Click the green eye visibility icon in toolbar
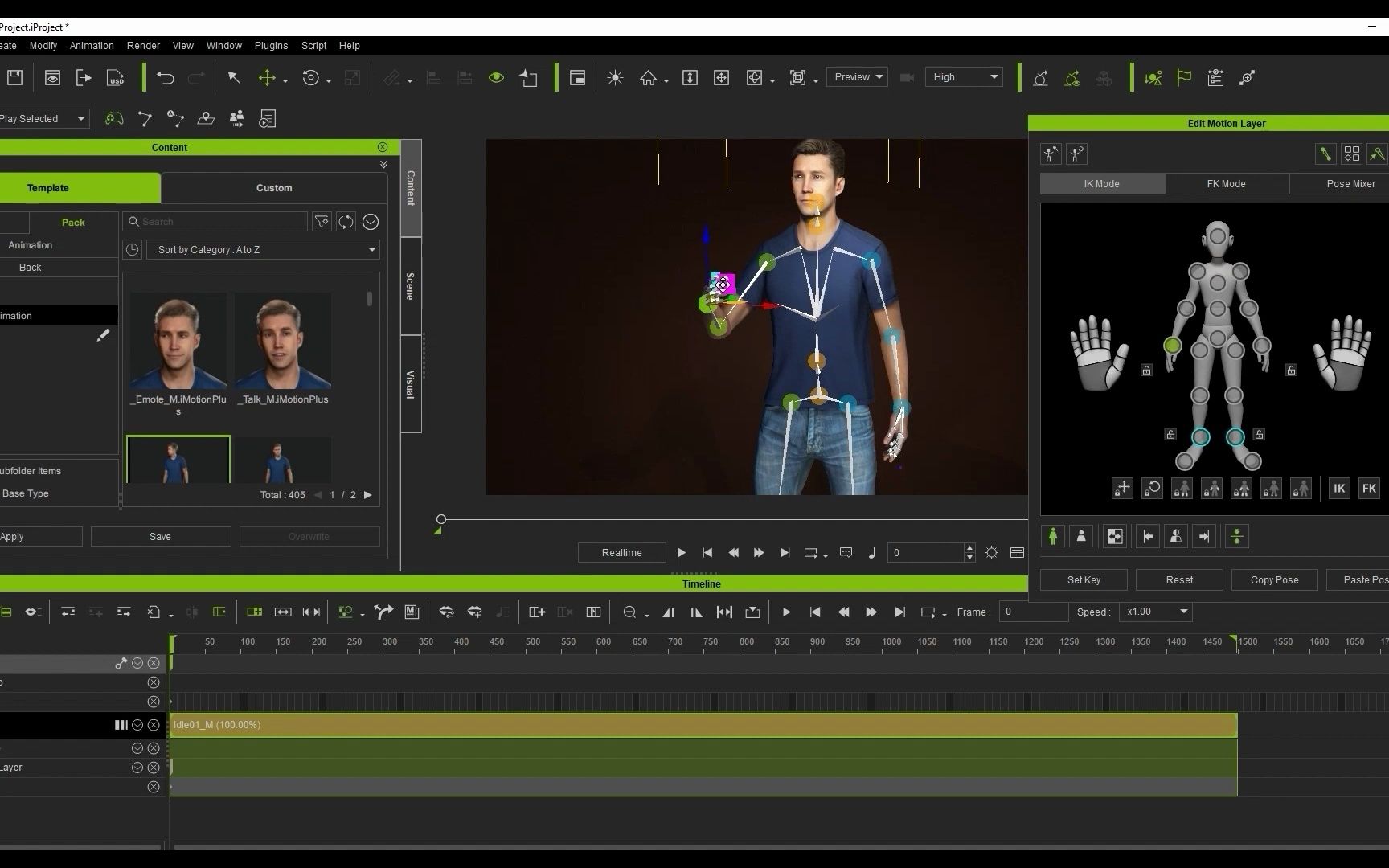Screen dimensions: 1389x868 point(496,78)
